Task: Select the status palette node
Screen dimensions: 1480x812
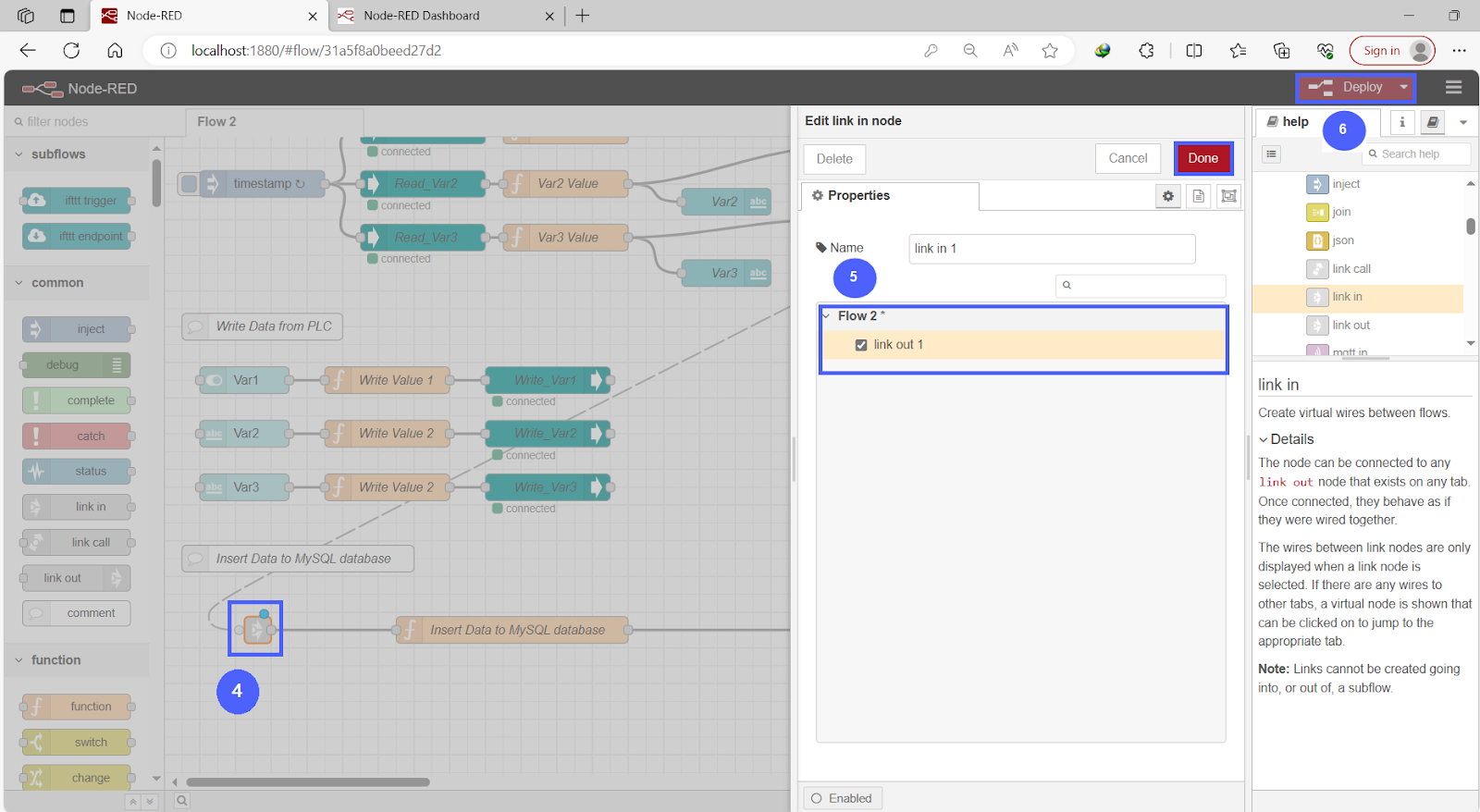Action: (x=77, y=472)
